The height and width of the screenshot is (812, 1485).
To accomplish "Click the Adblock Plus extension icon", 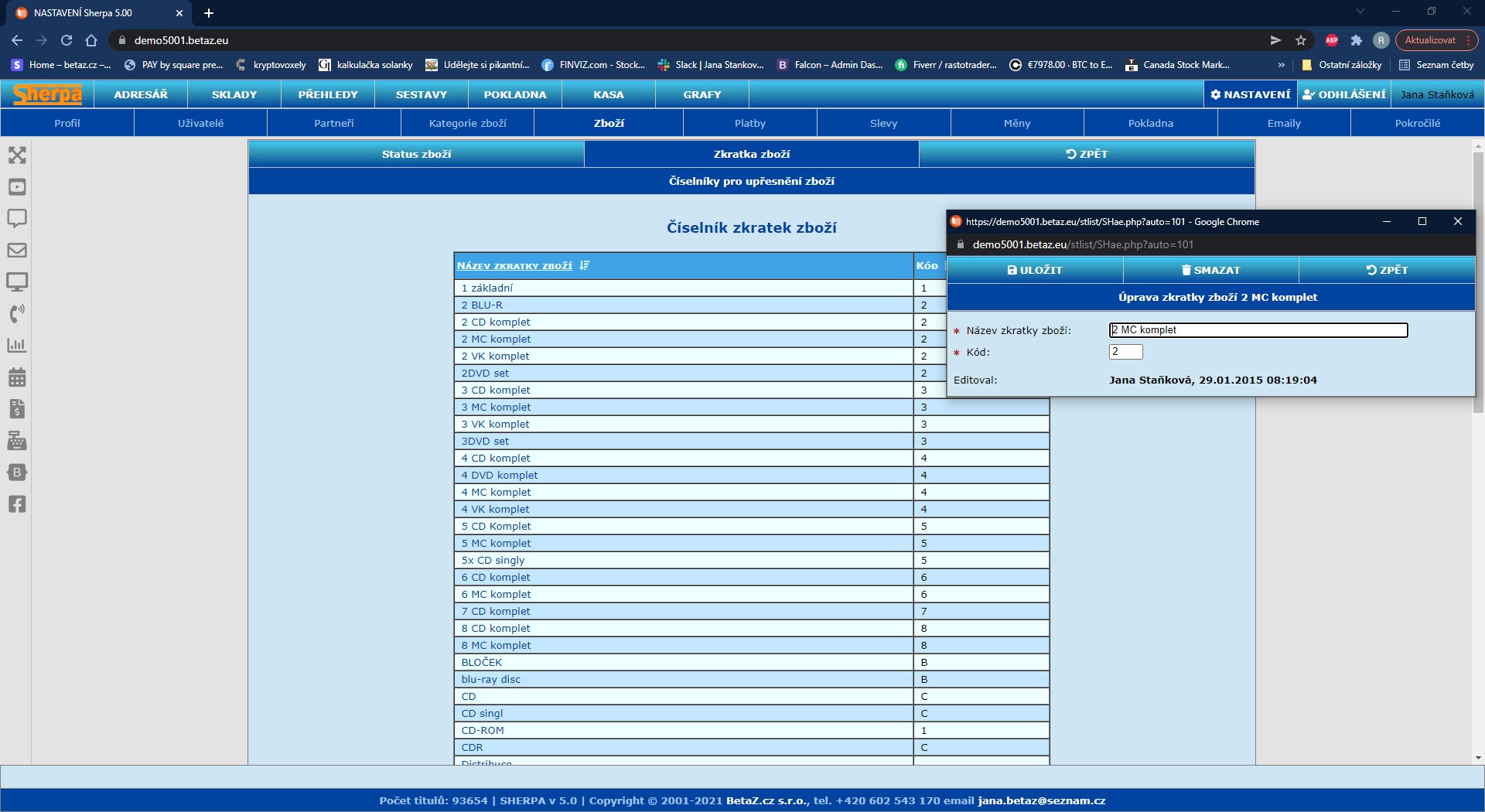I will point(1331,40).
